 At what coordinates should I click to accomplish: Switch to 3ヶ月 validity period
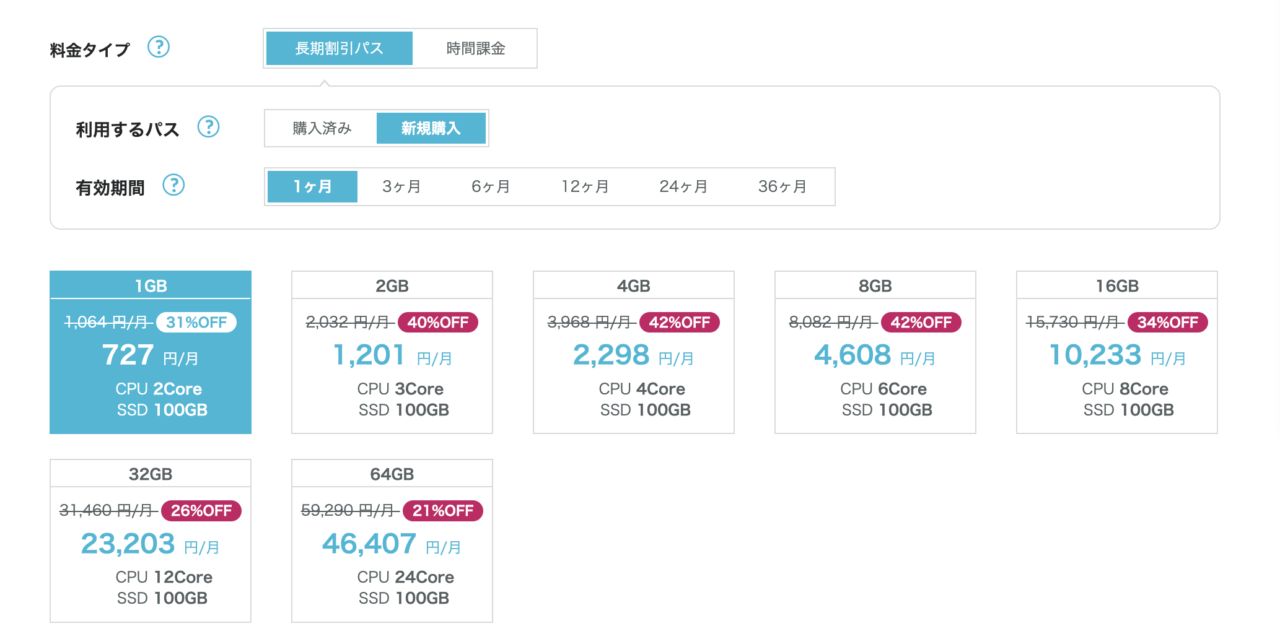coord(402,186)
